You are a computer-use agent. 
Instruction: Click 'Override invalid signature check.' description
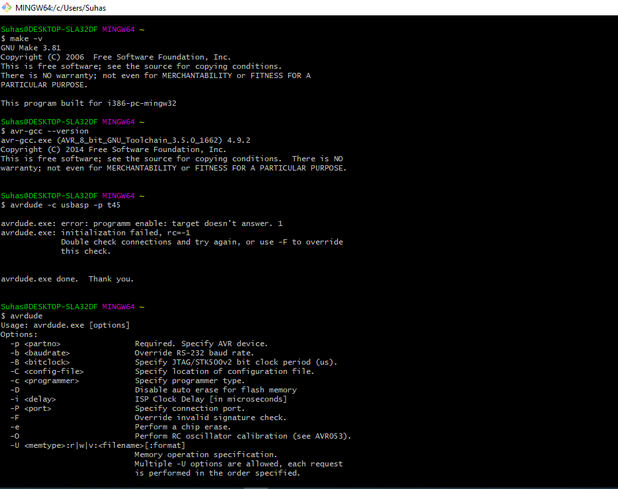coord(210,418)
